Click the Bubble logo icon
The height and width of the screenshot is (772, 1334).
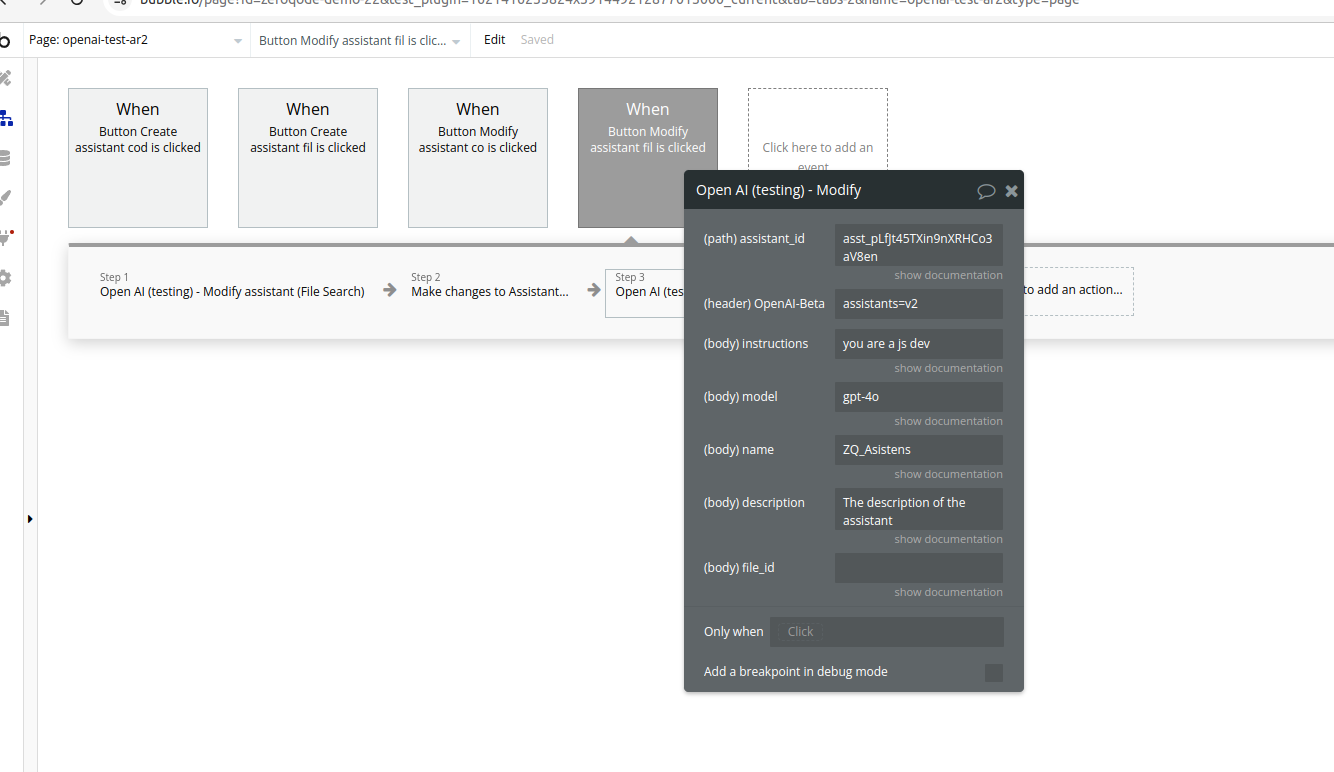[x=5, y=41]
